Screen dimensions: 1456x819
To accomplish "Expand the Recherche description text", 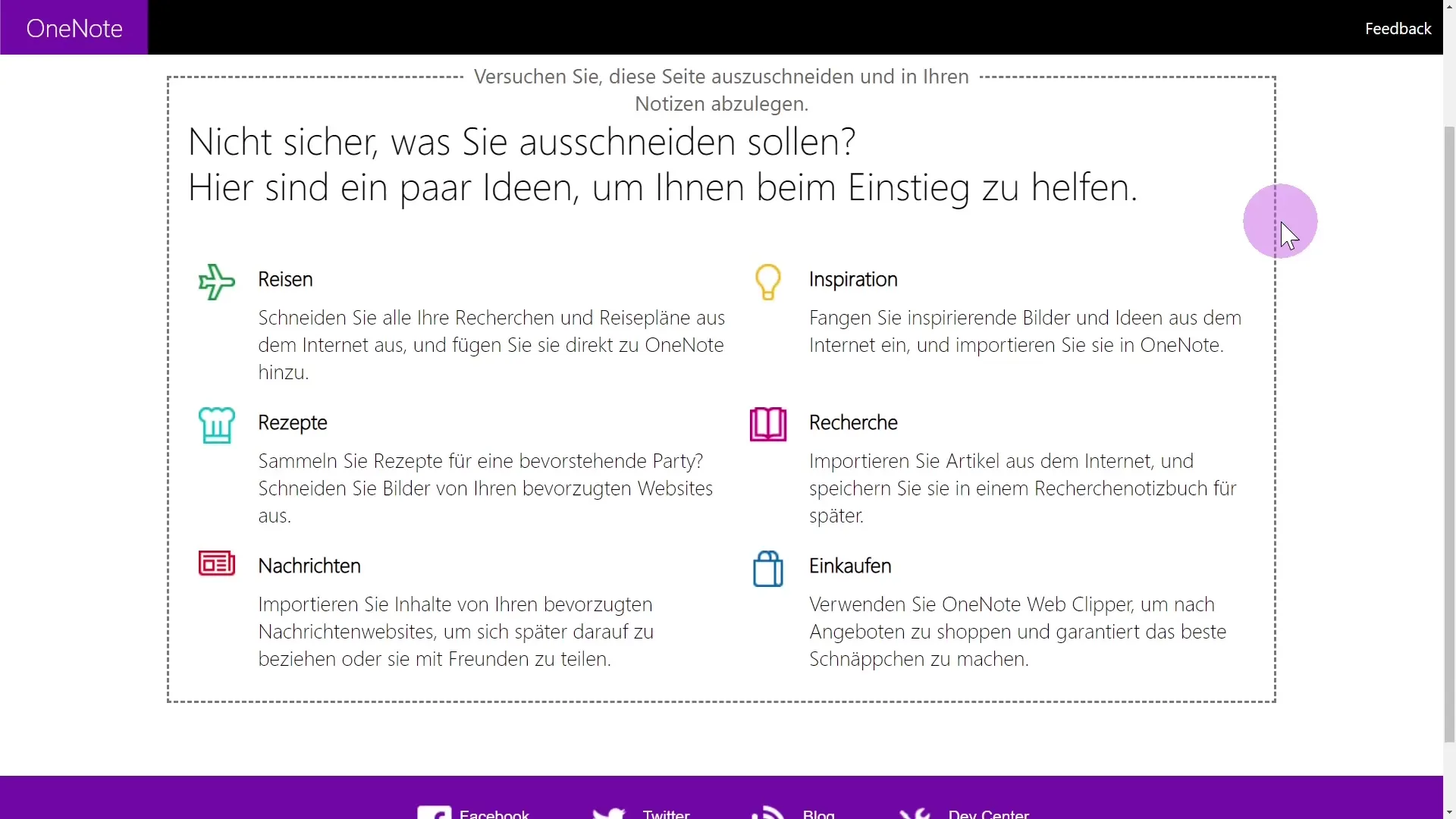I will coord(1023,488).
